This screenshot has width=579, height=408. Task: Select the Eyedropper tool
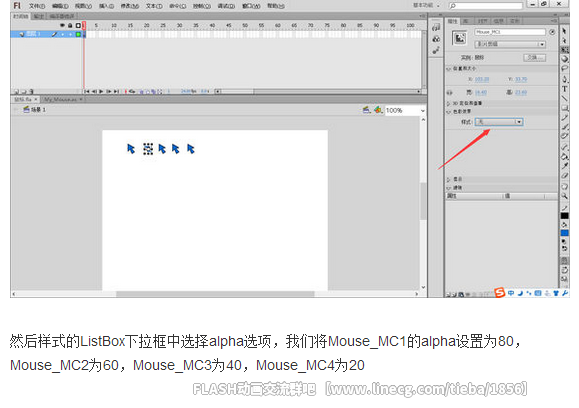[565, 166]
